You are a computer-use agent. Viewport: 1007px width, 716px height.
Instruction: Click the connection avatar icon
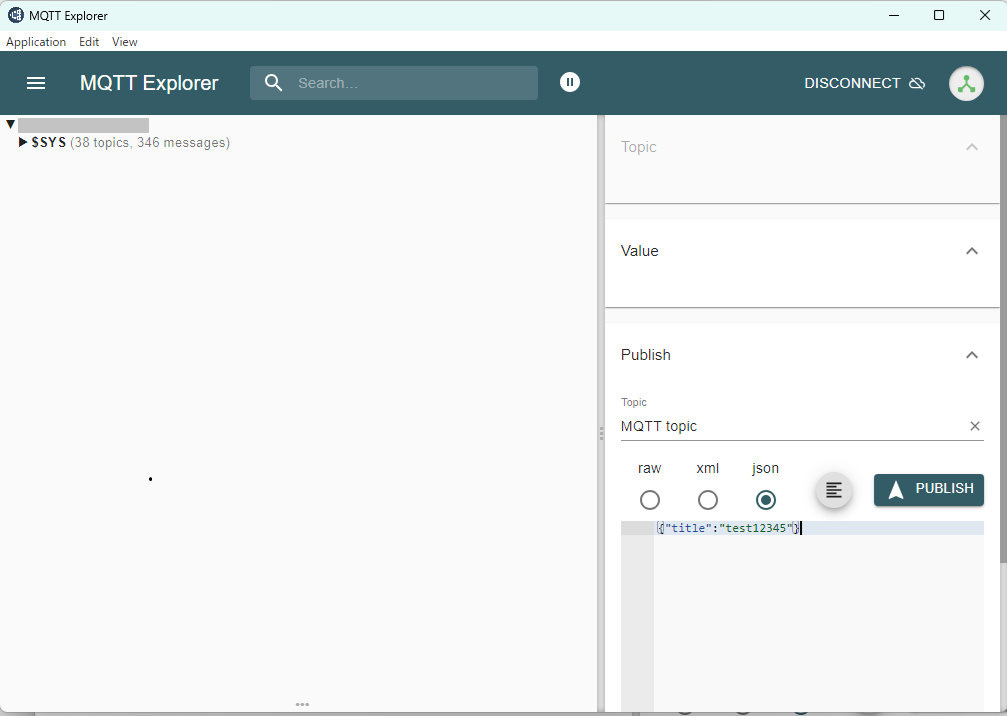pyautogui.click(x=965, y=83)
